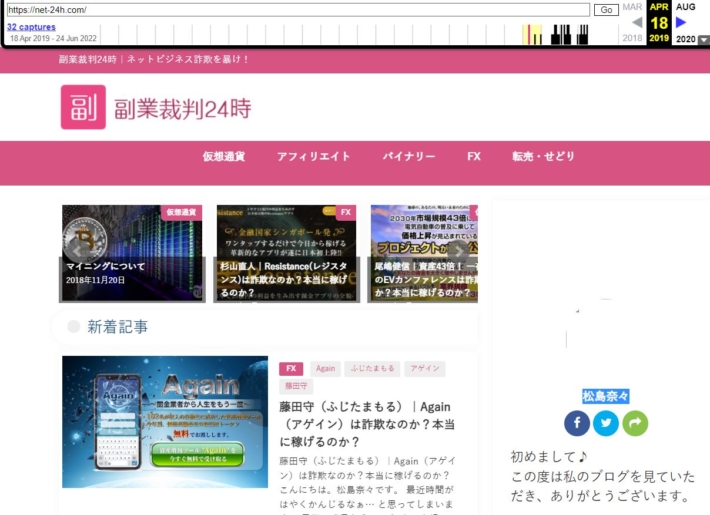Click the 副業裁判24時 site title
710x515 pixels.
pos(182,109)
